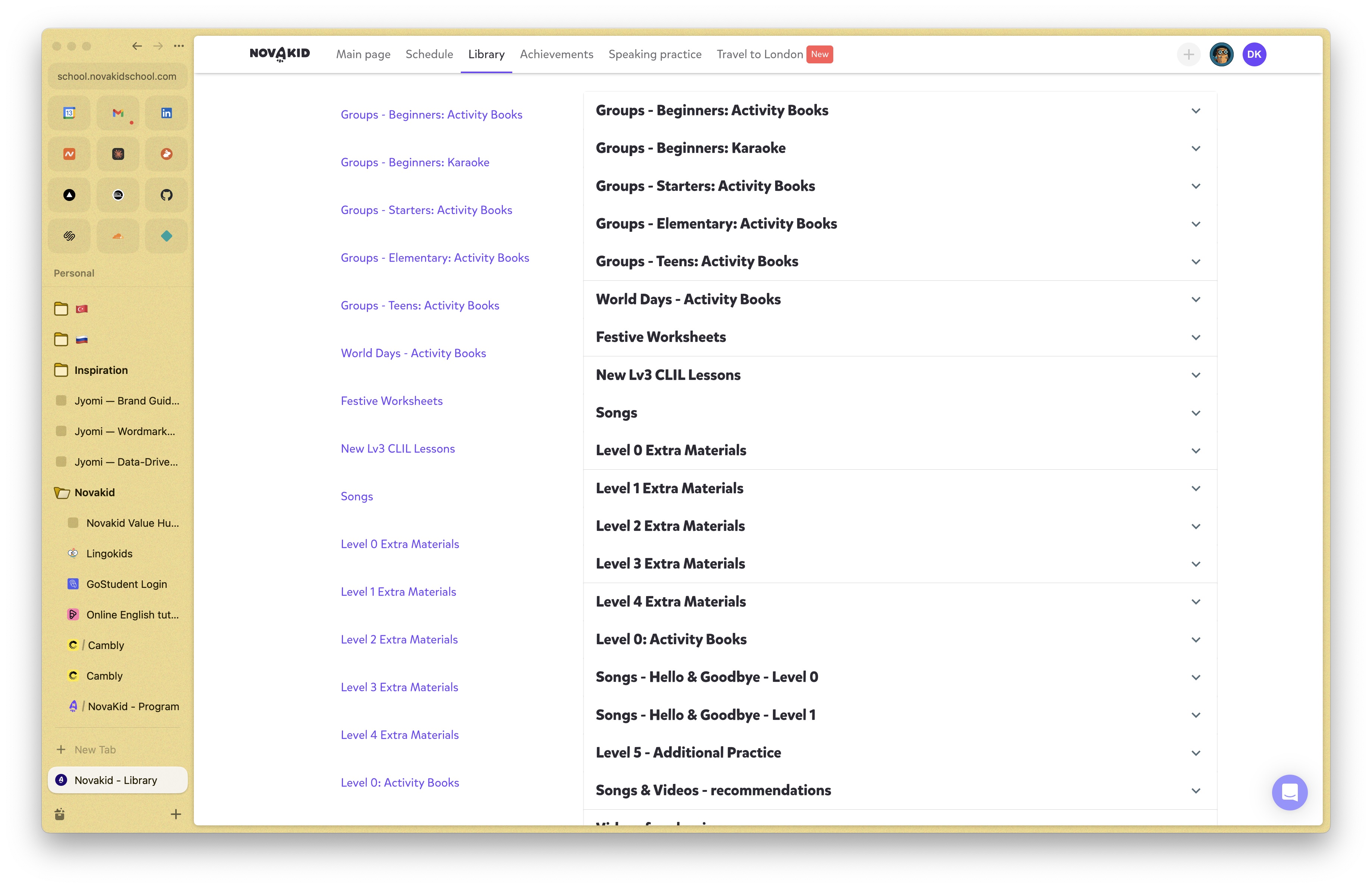Open the Inspiration folder in sidebar

click(x=100, y=370)
